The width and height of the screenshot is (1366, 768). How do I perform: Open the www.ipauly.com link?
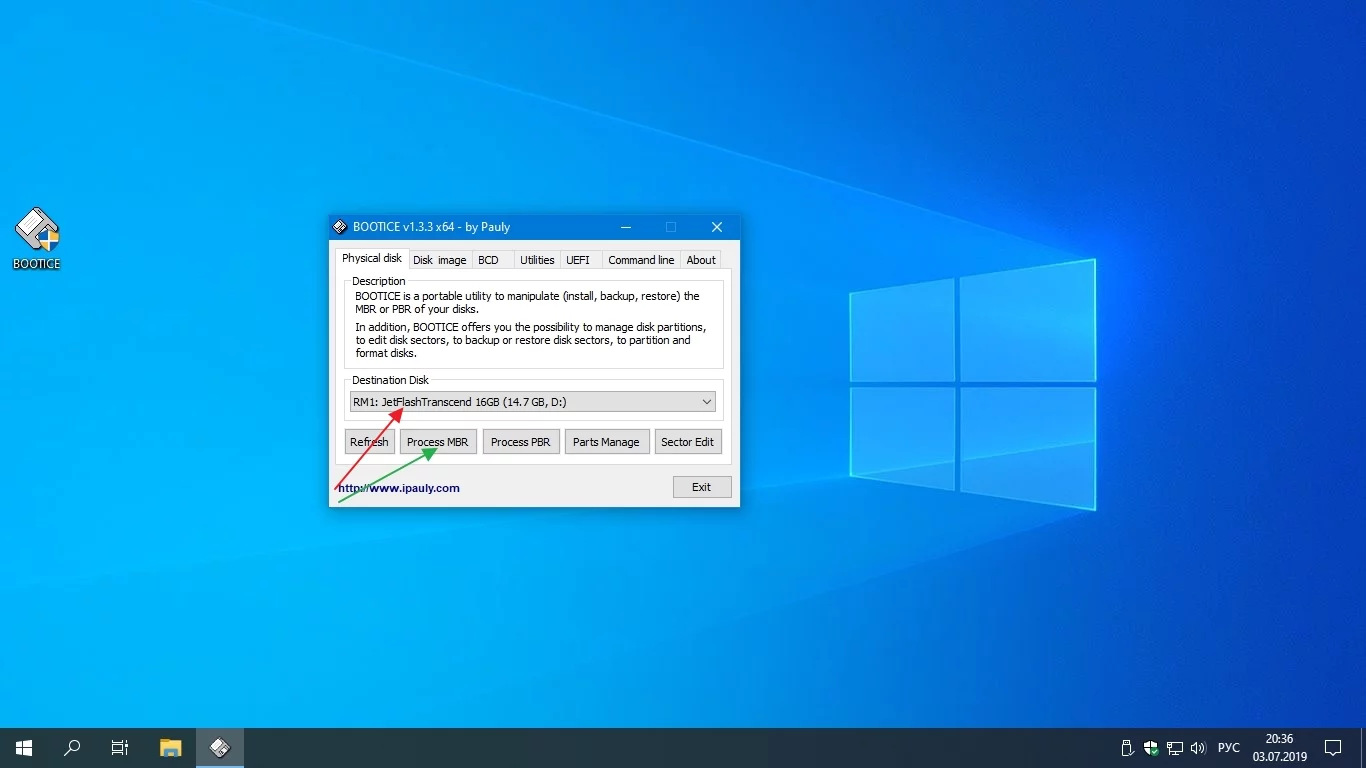(399, 488)
